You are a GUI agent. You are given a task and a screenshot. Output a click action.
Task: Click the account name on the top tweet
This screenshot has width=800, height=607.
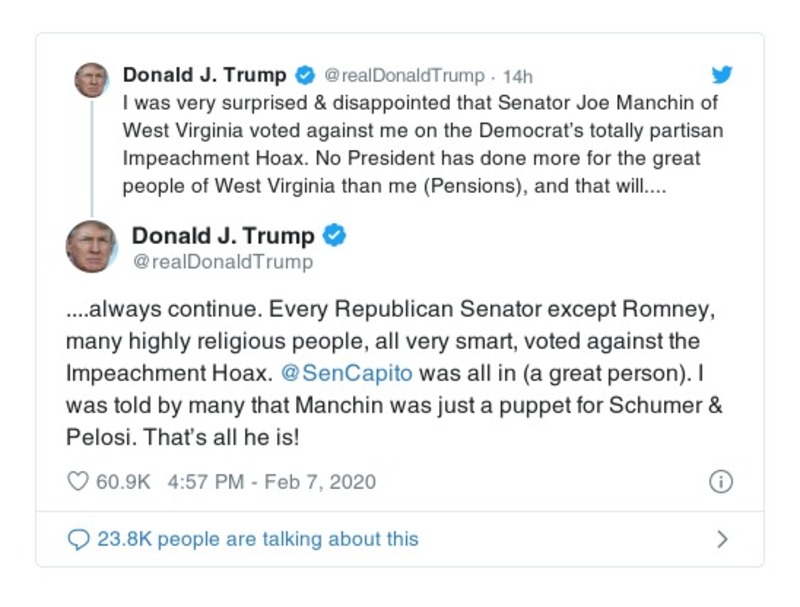tap(204, 75)
